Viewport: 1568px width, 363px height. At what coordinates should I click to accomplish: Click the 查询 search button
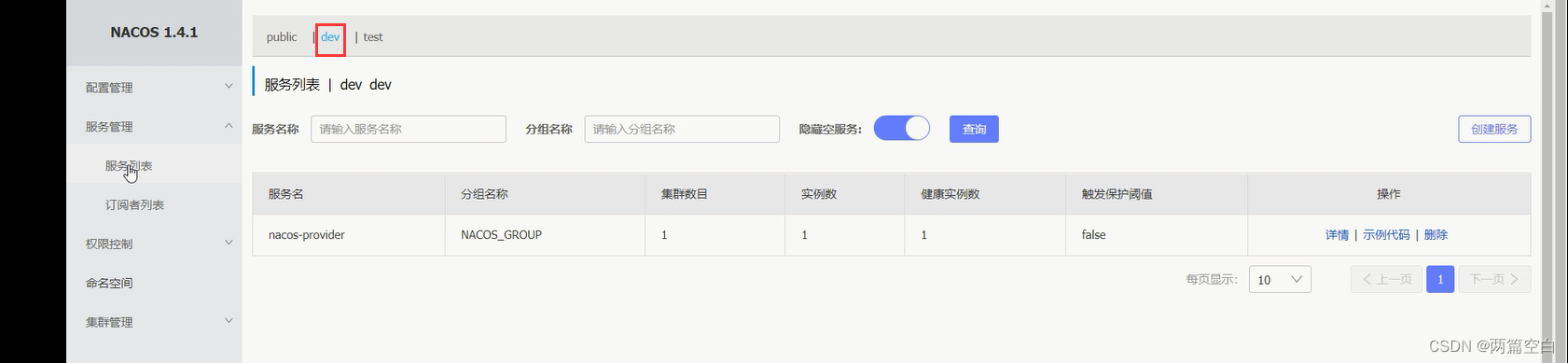coord(974,129)
